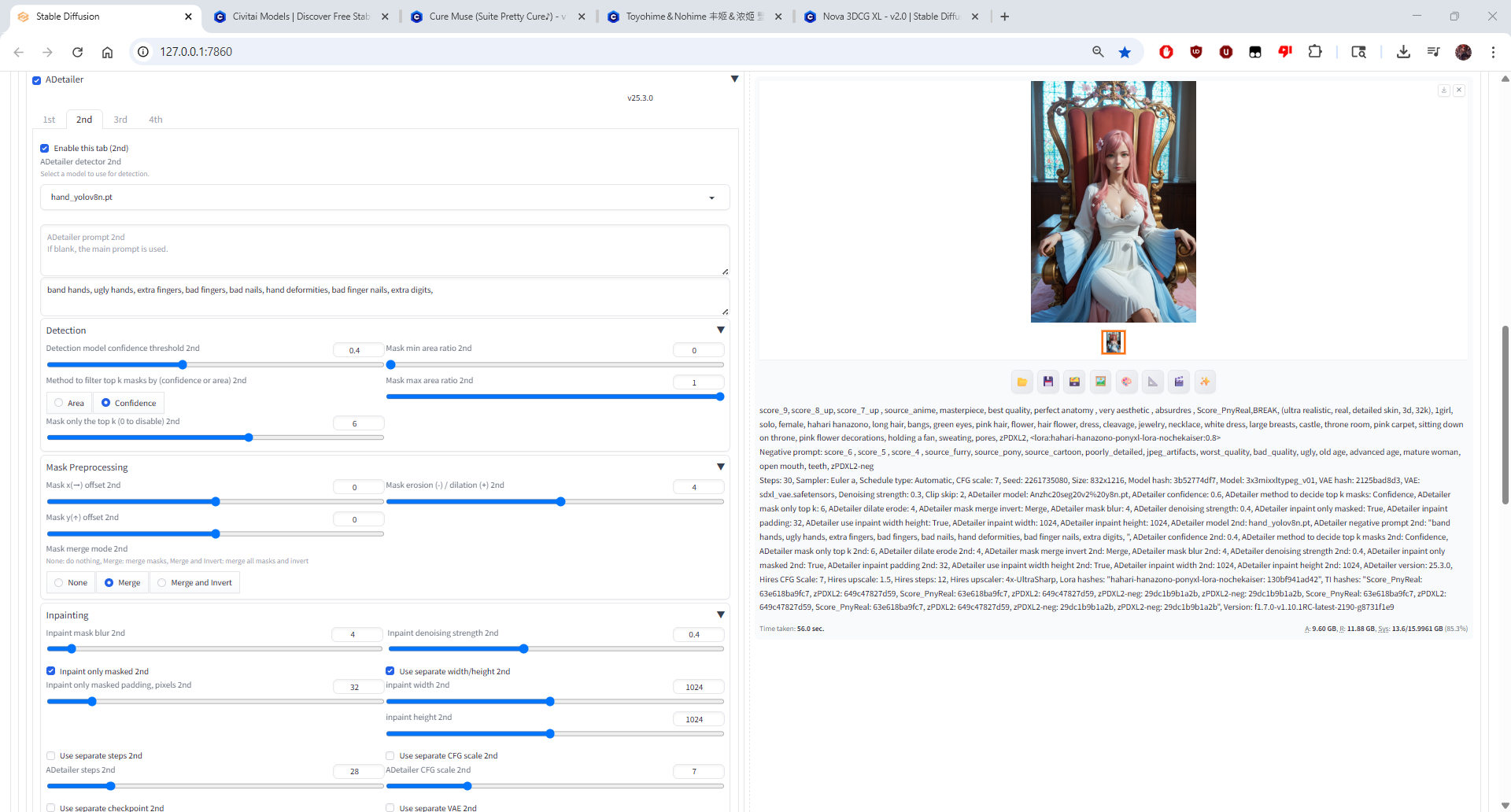Screen dimensions: 1511x812
Task: Close the gallery preview with small X
Action: pyautogui.click(x=1459, y=90)
